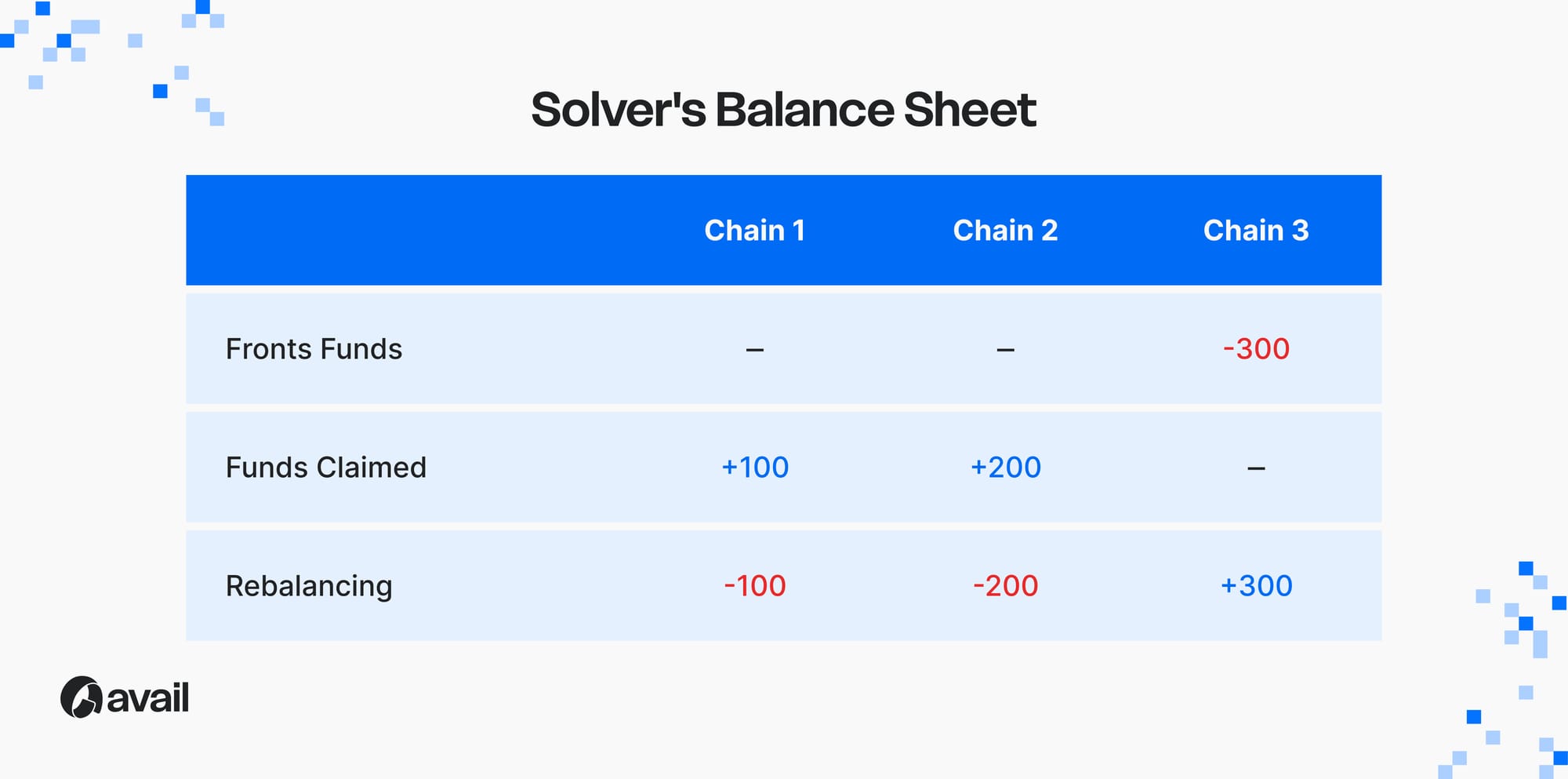The width and height of the screenshot is (1568, 779).
Task: Click the blue +200 value
Action: (x=1006, y=468)
